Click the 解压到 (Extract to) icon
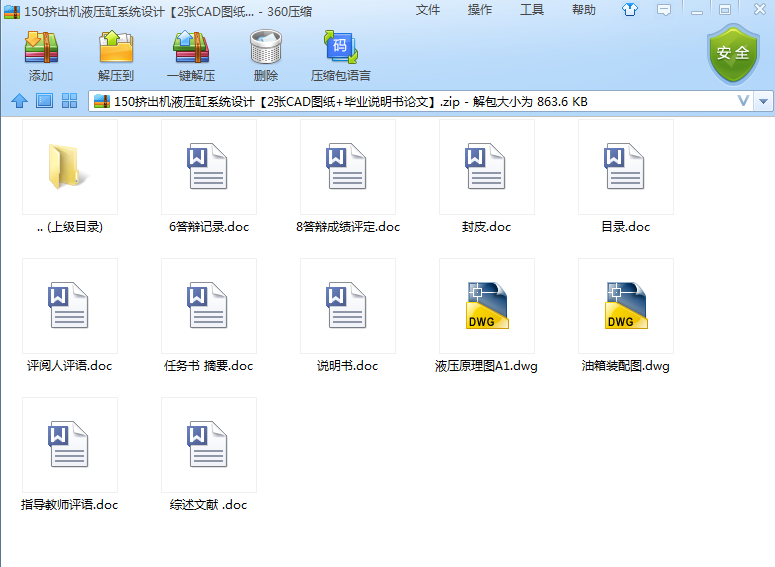This screenshot has height=567, width=775. tap(116, 47)
